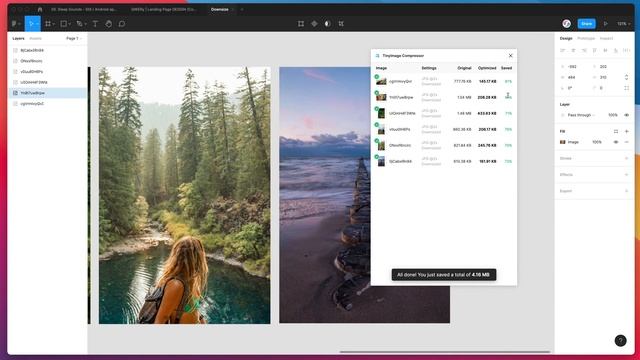This screenshot has height=360, width=640.
Task: Click the Present play icon
Action: 605,24
